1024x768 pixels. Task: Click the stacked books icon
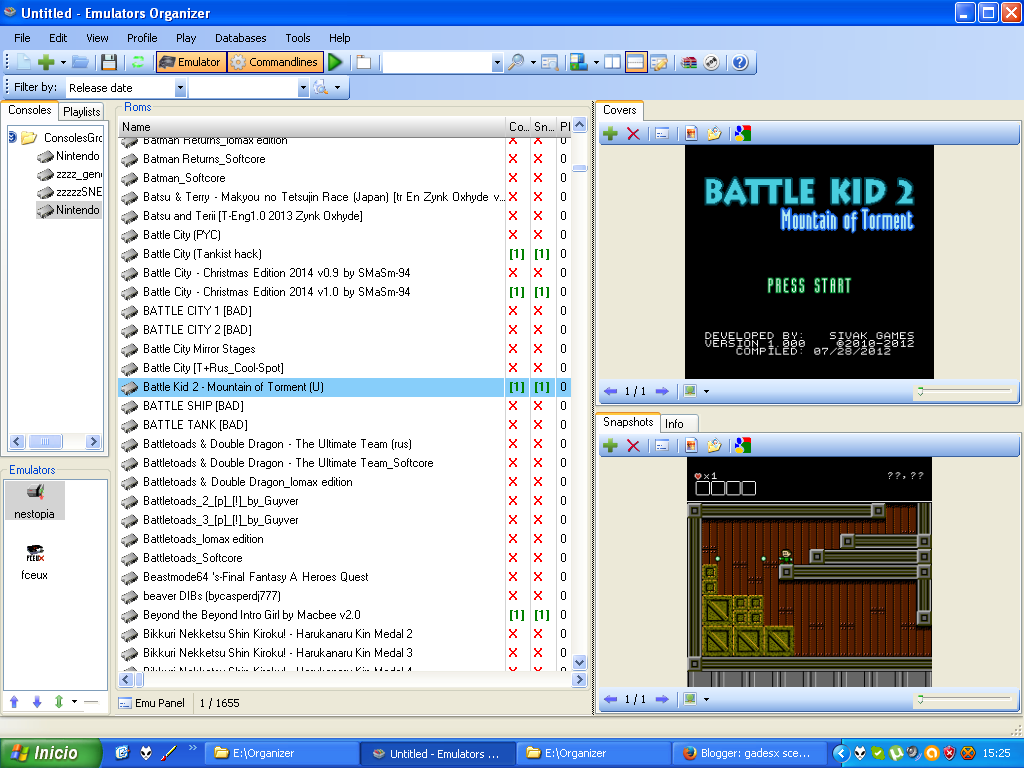click(x=689, y=63)
